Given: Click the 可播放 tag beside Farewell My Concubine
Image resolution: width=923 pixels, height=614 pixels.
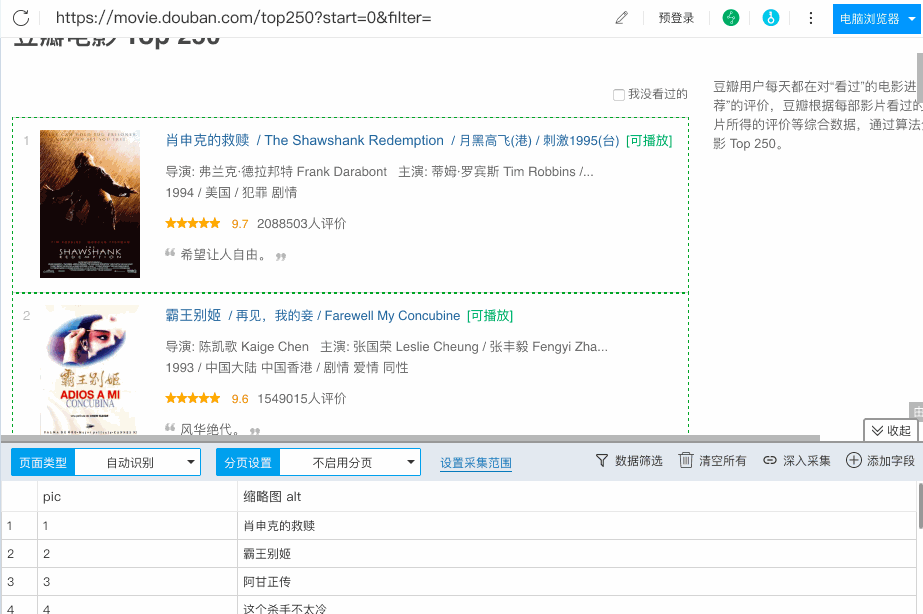Looking at the screenshot, I should pyautogui.click(x=490, y=316).
